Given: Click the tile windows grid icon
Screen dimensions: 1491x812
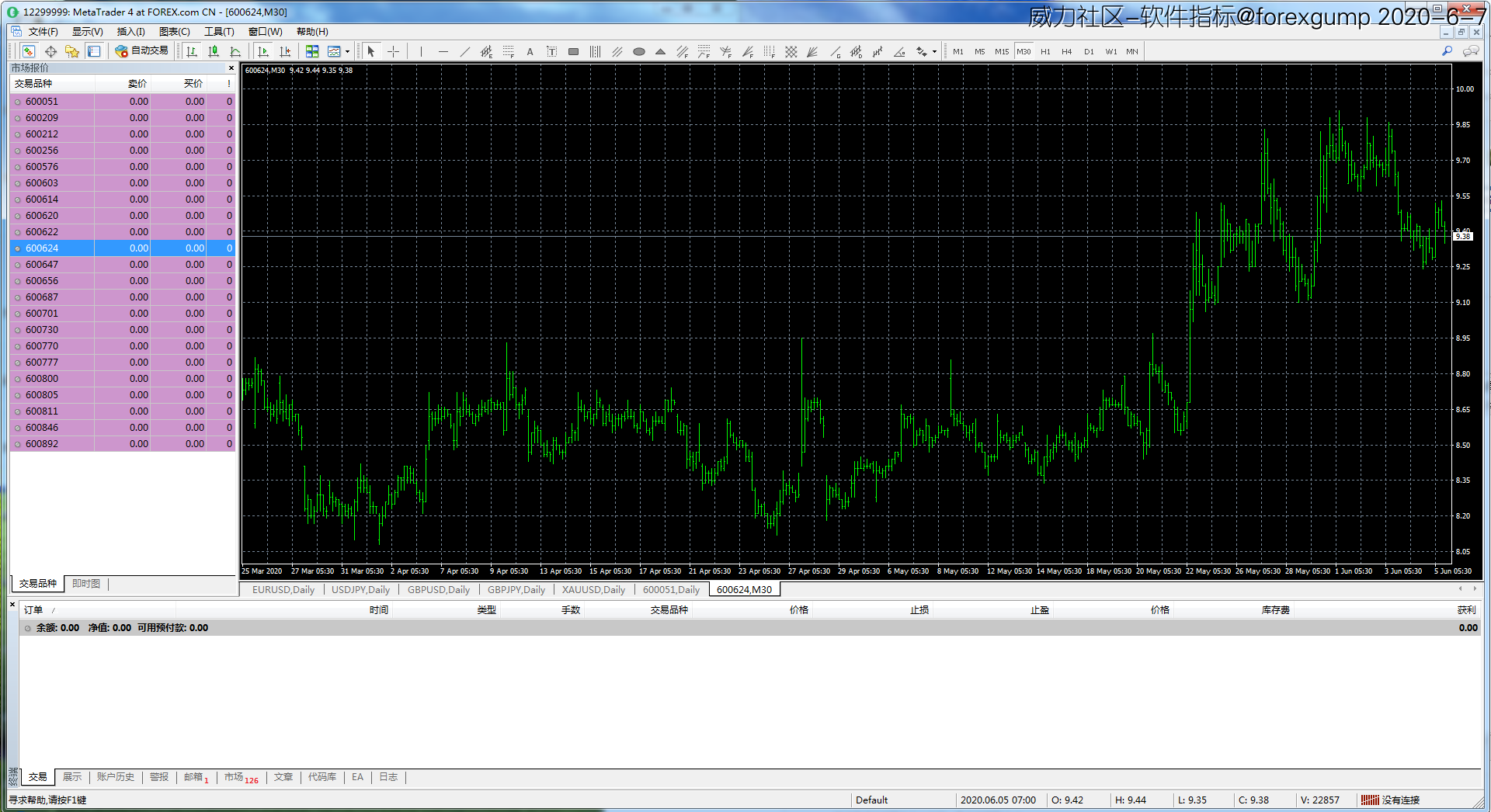Looking at the screenshot, I should point(312,51).
